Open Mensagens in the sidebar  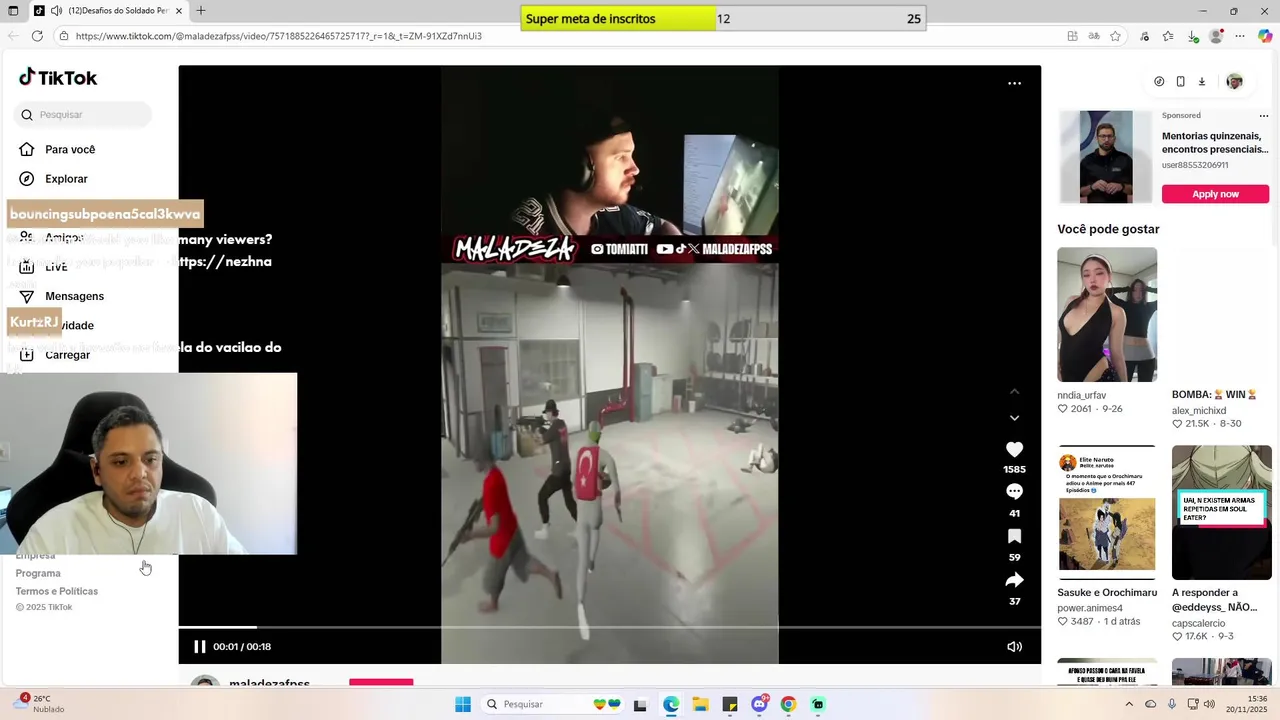pos(61,296)
